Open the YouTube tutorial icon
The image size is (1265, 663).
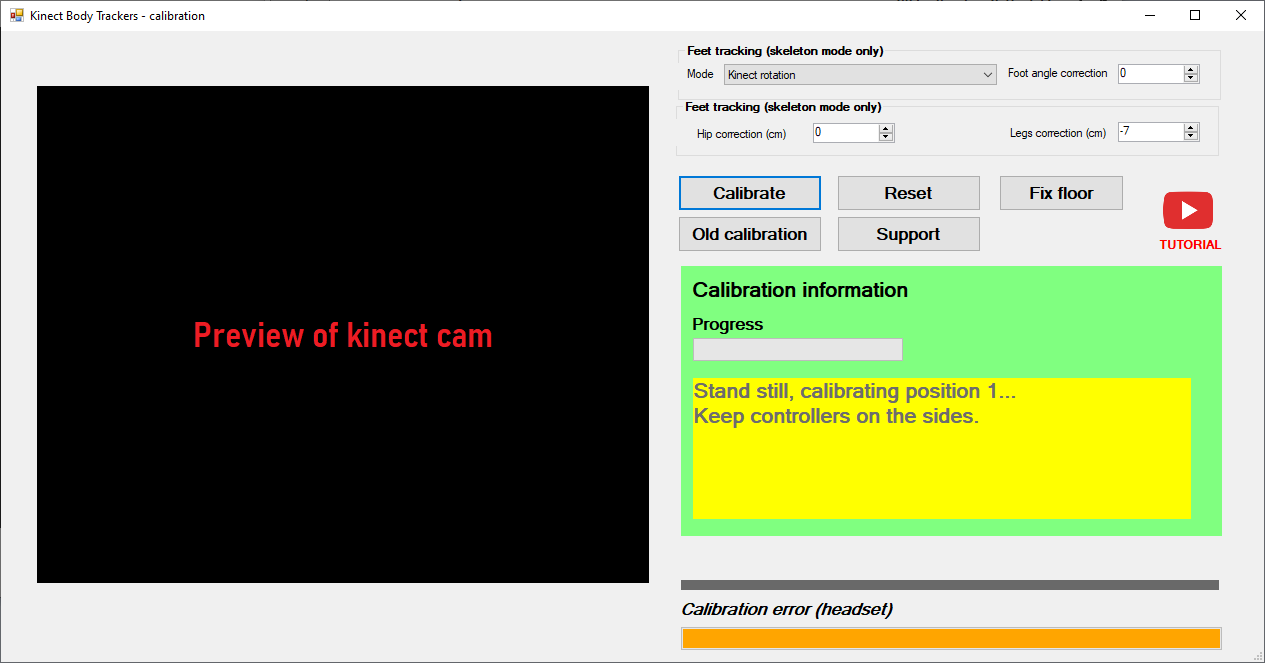[1188, 210]
